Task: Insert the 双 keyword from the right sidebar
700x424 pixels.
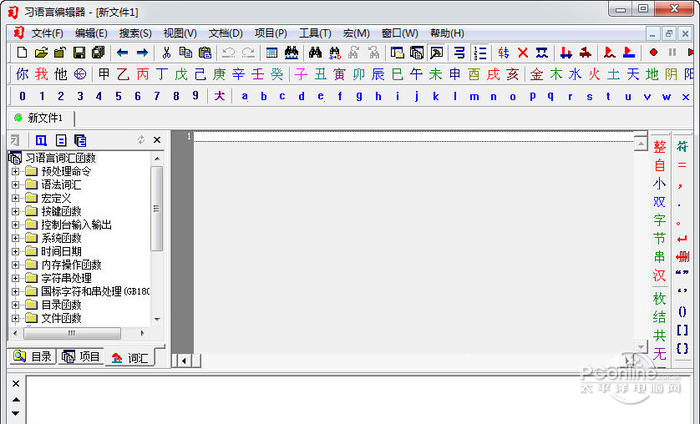Action: pyautogui.click(x=659, y=201)
